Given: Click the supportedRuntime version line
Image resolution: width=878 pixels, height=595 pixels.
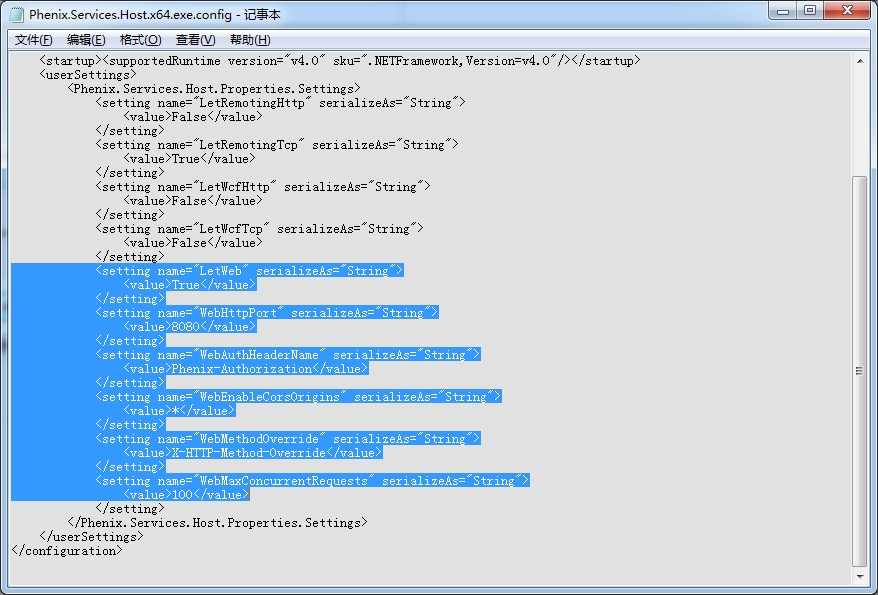Looking at the screenshot, I should pos(340,60).
